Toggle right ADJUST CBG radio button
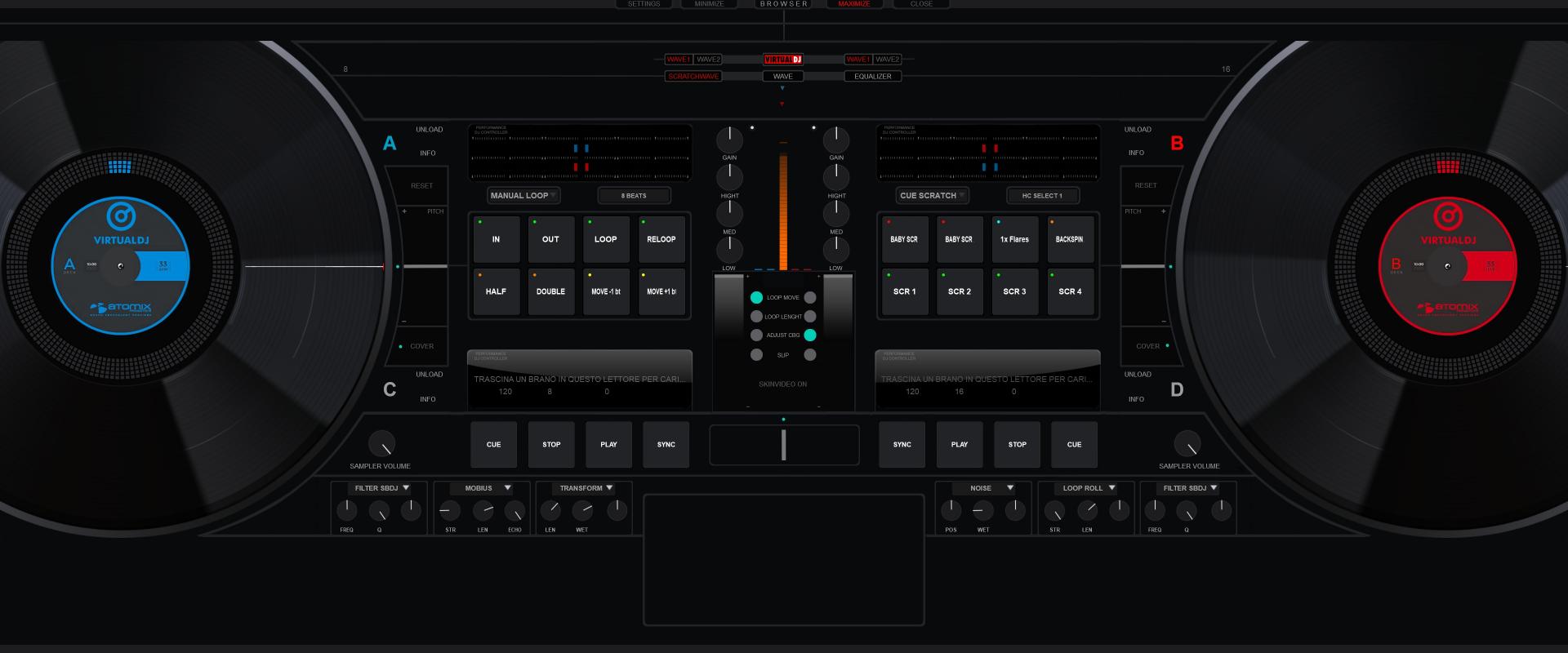Image resolution: width=1568 pixels, height=653 pixels. tap(810, 335)
